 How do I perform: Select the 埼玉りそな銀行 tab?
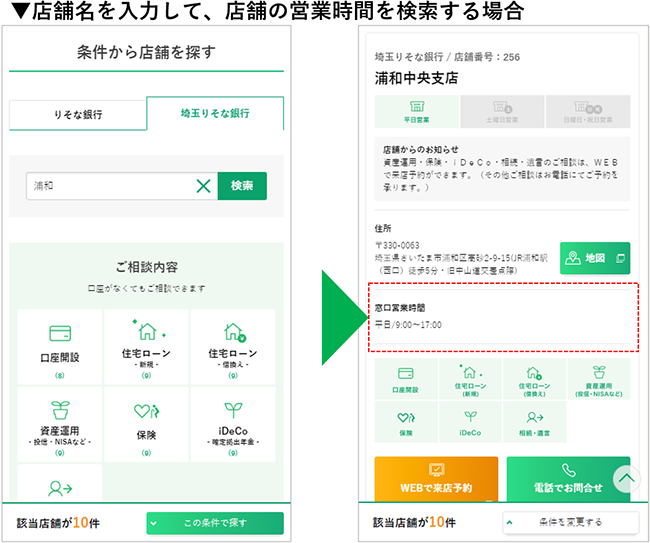(215, 113)
